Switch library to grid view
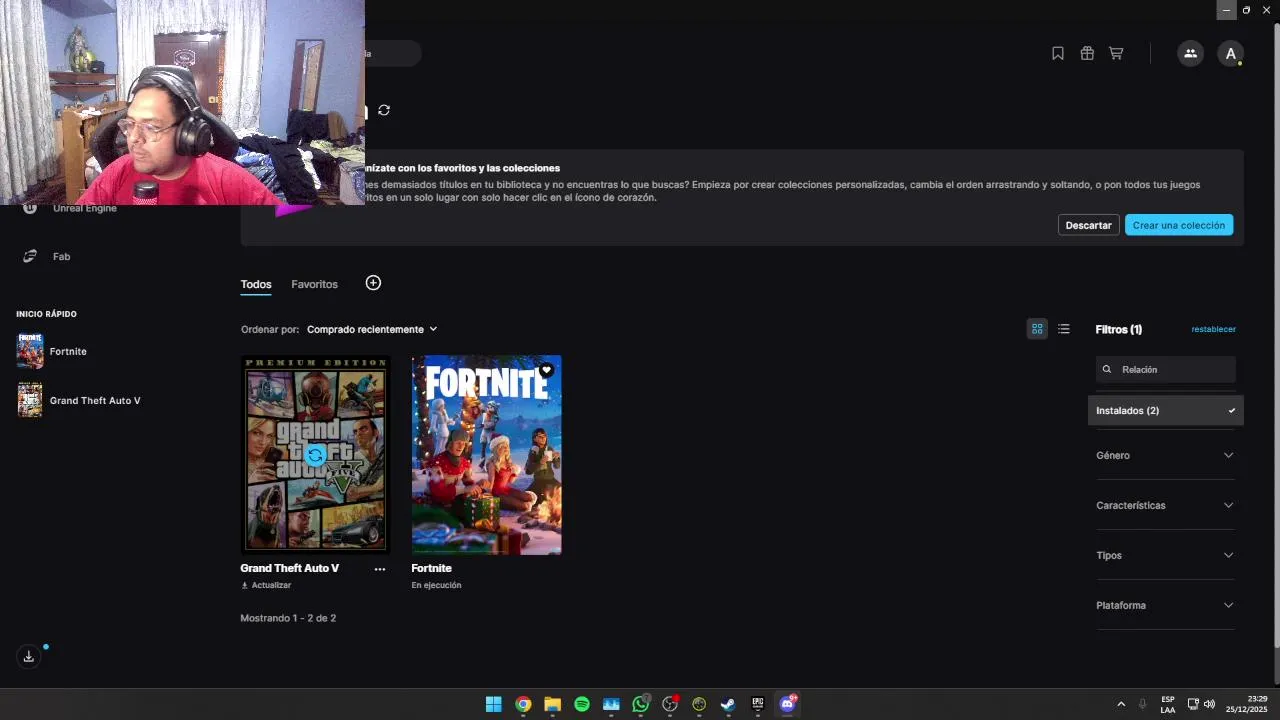 [1037, 329]
